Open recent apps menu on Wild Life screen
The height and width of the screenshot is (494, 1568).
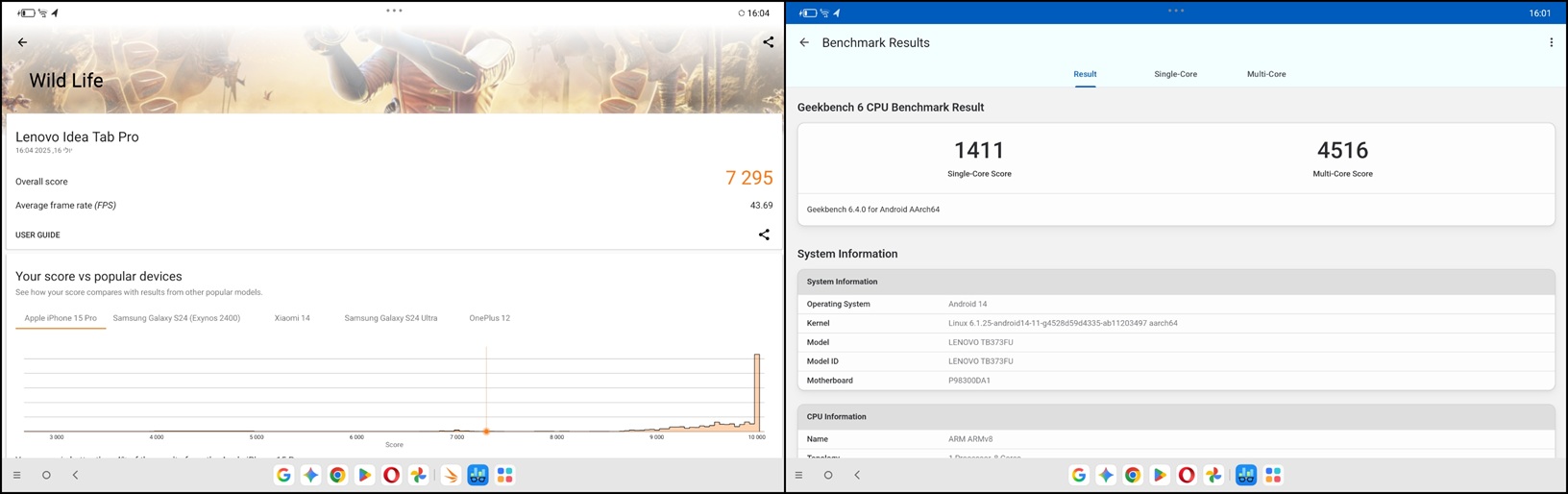(x=16, y=475)
